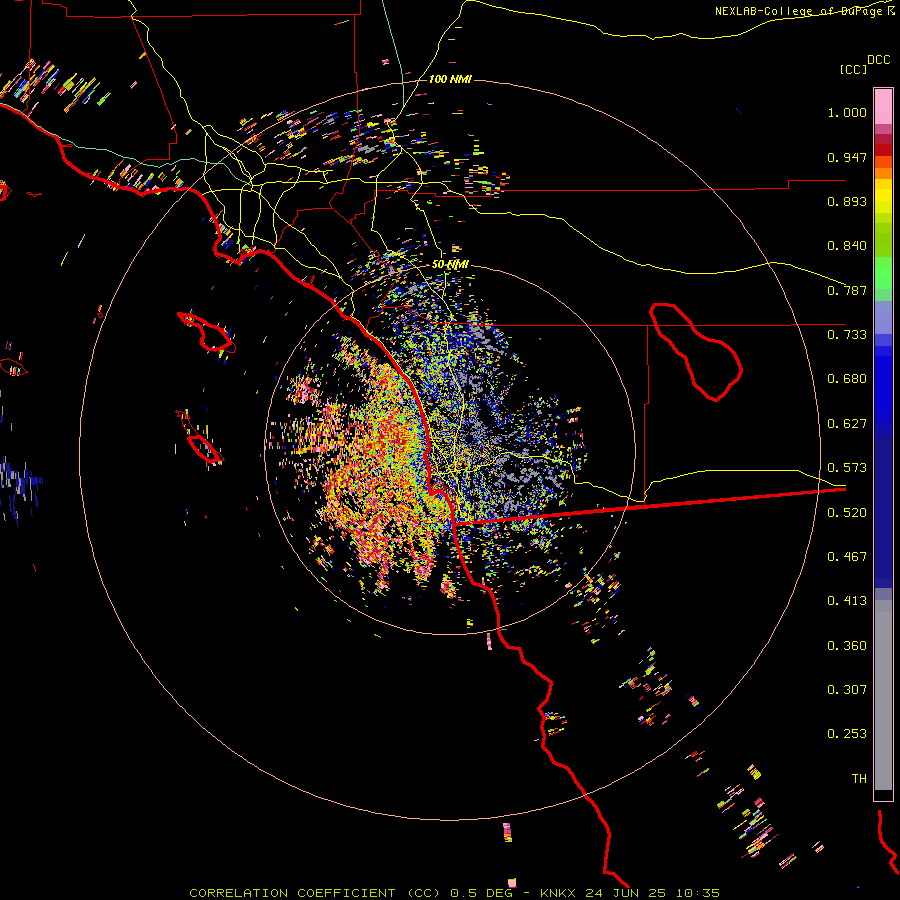Click the 'KNKX' radar site identifier
900x900 pixels.
[x=557, y=893]
